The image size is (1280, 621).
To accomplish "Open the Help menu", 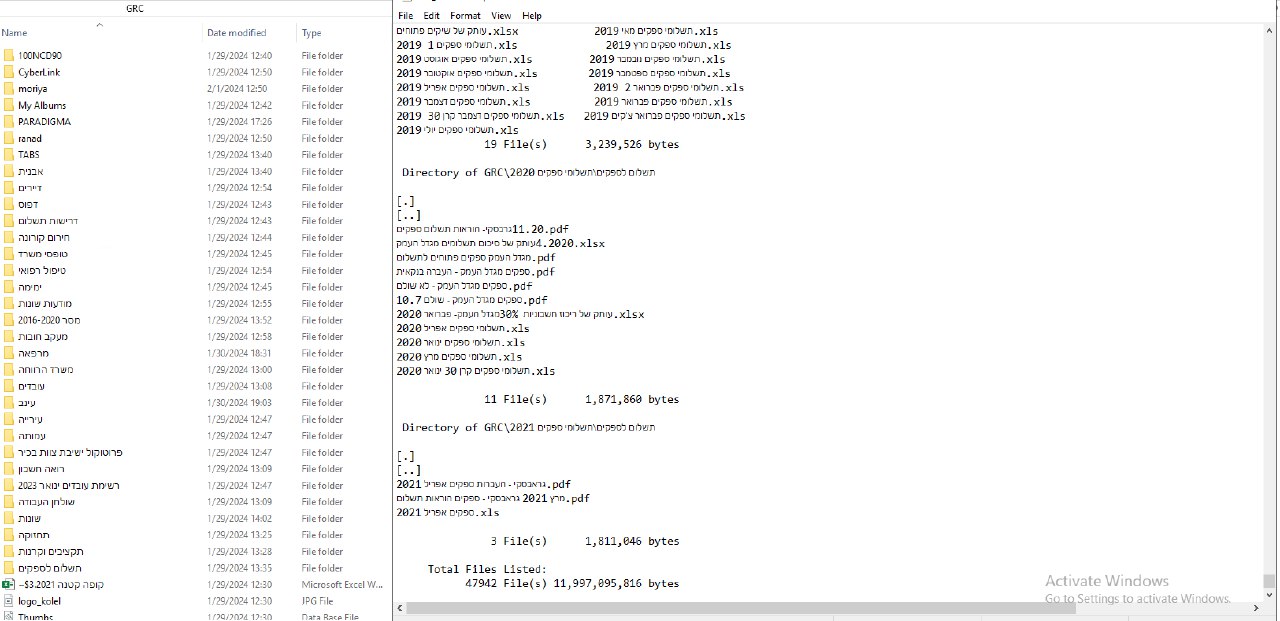I will pos(532,16).
